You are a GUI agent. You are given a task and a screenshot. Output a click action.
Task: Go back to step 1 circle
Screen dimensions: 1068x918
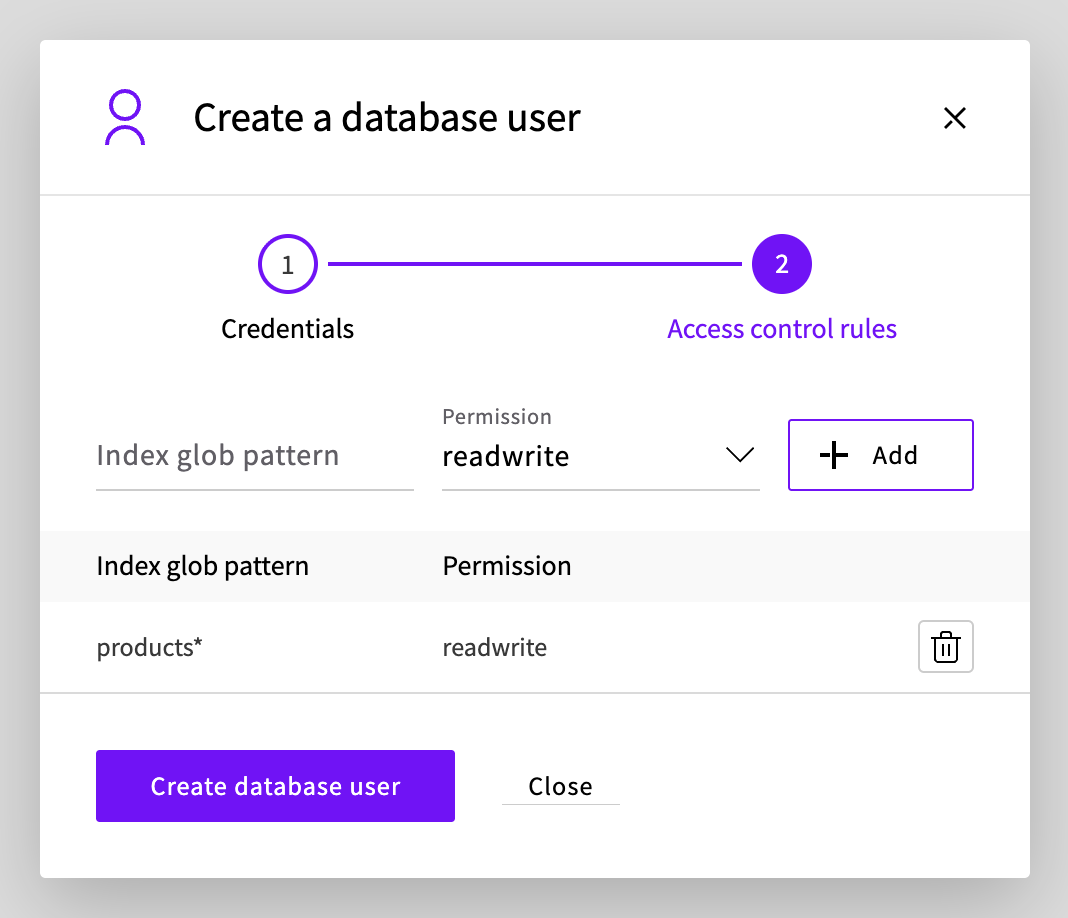(x=287, y=264)
